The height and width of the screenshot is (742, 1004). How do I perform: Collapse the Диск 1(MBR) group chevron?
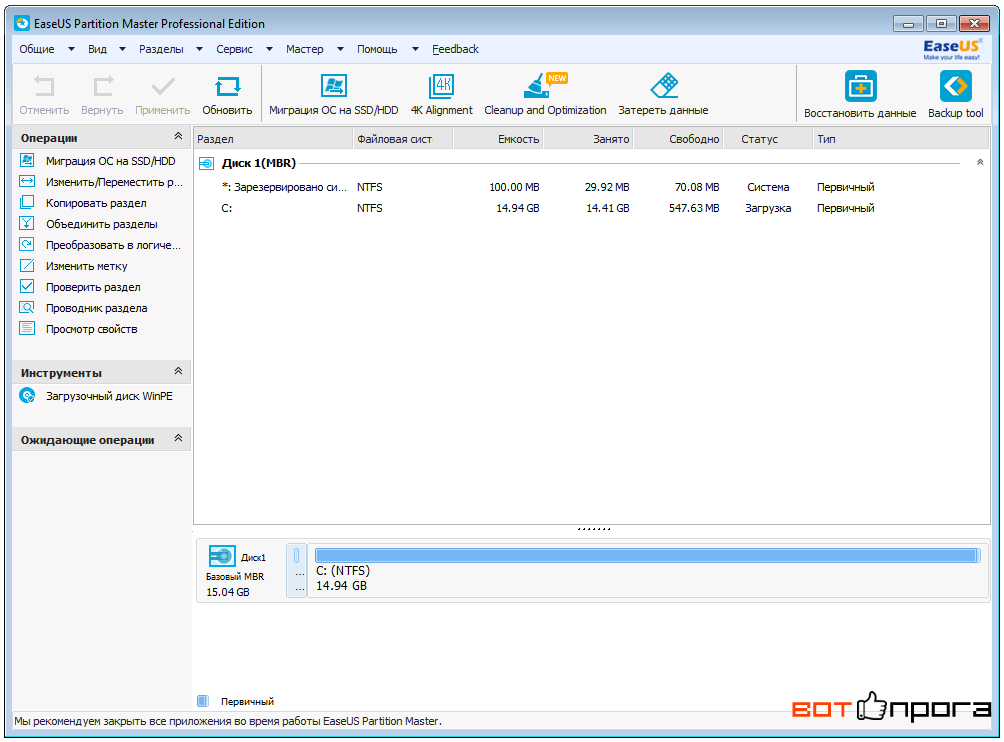click(980, 163)
